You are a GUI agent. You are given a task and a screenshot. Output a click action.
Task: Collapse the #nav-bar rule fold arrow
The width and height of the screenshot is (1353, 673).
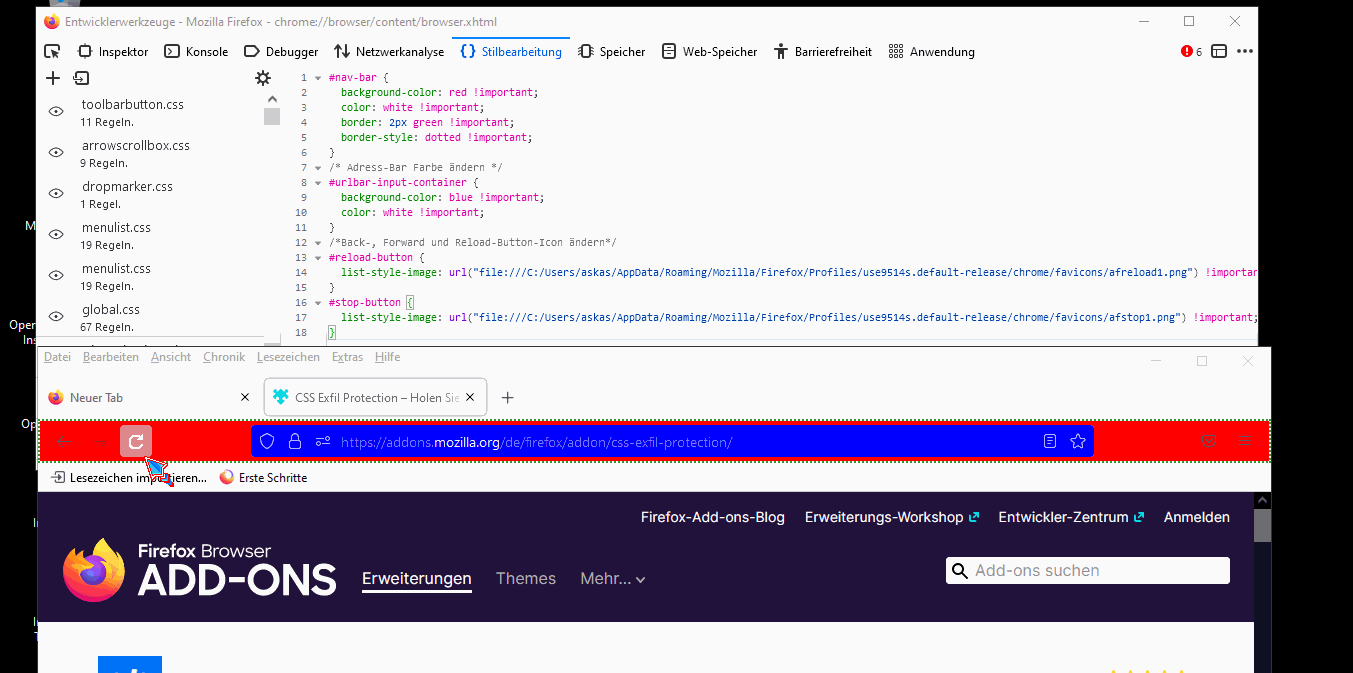pyautogui.click(x=318, y=77)
